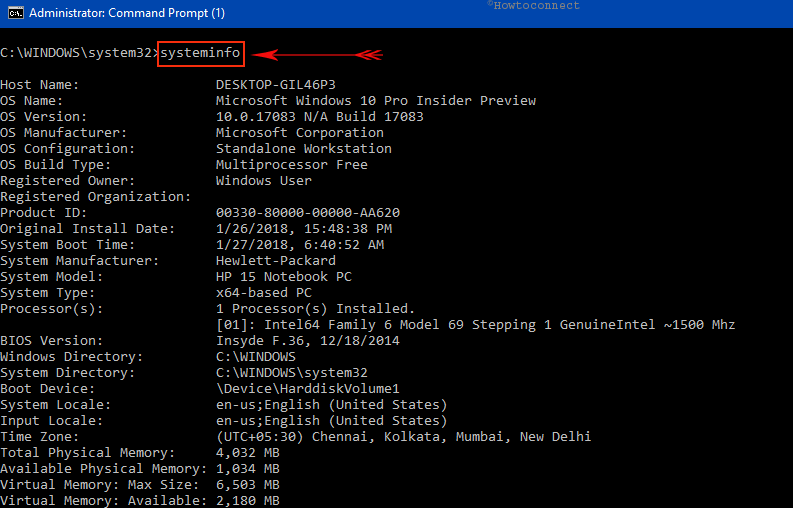
Task: Open the Command Prompt system menu icon
Action: (x=16, y=13)
